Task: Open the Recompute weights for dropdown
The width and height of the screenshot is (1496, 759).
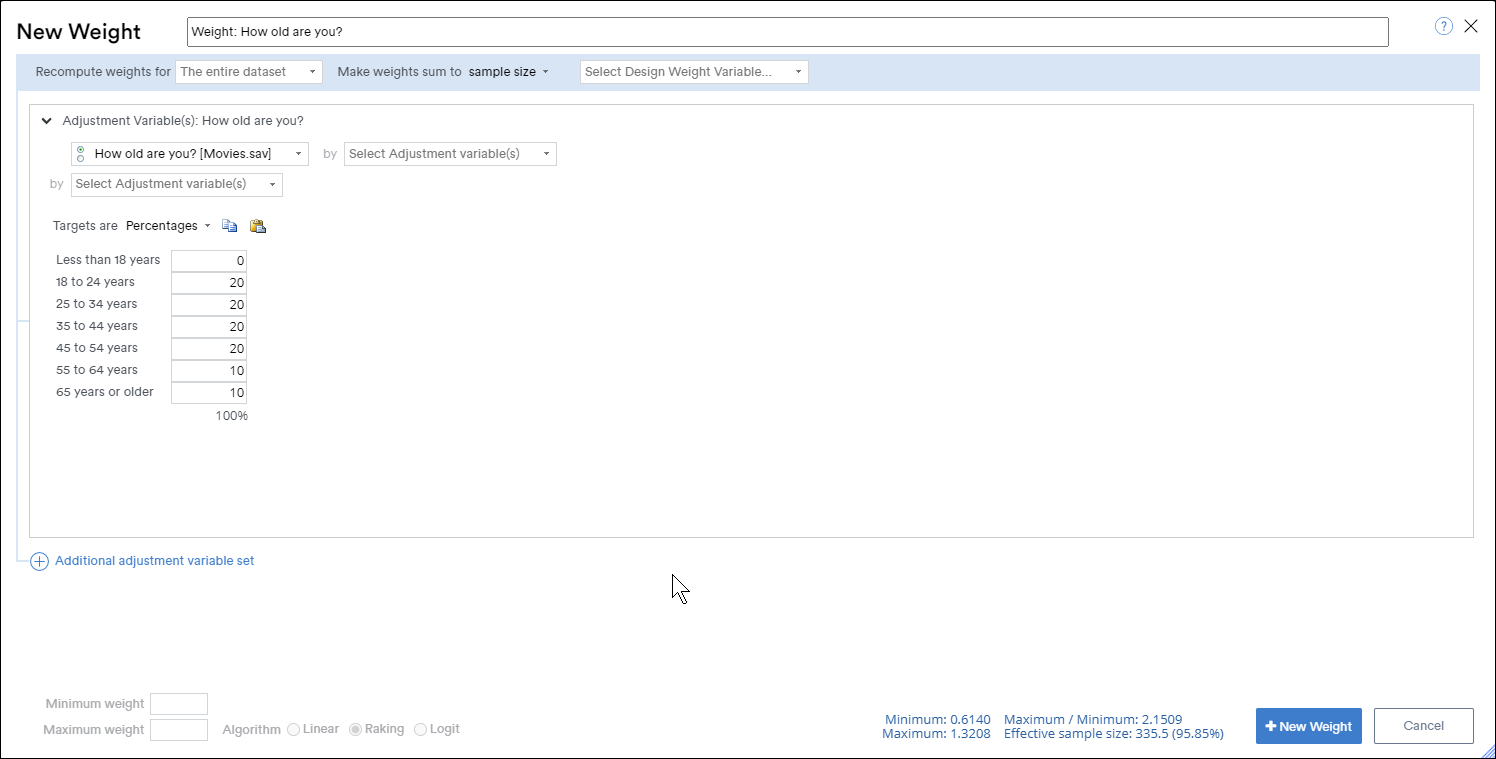Action: (x=249, y=71)
